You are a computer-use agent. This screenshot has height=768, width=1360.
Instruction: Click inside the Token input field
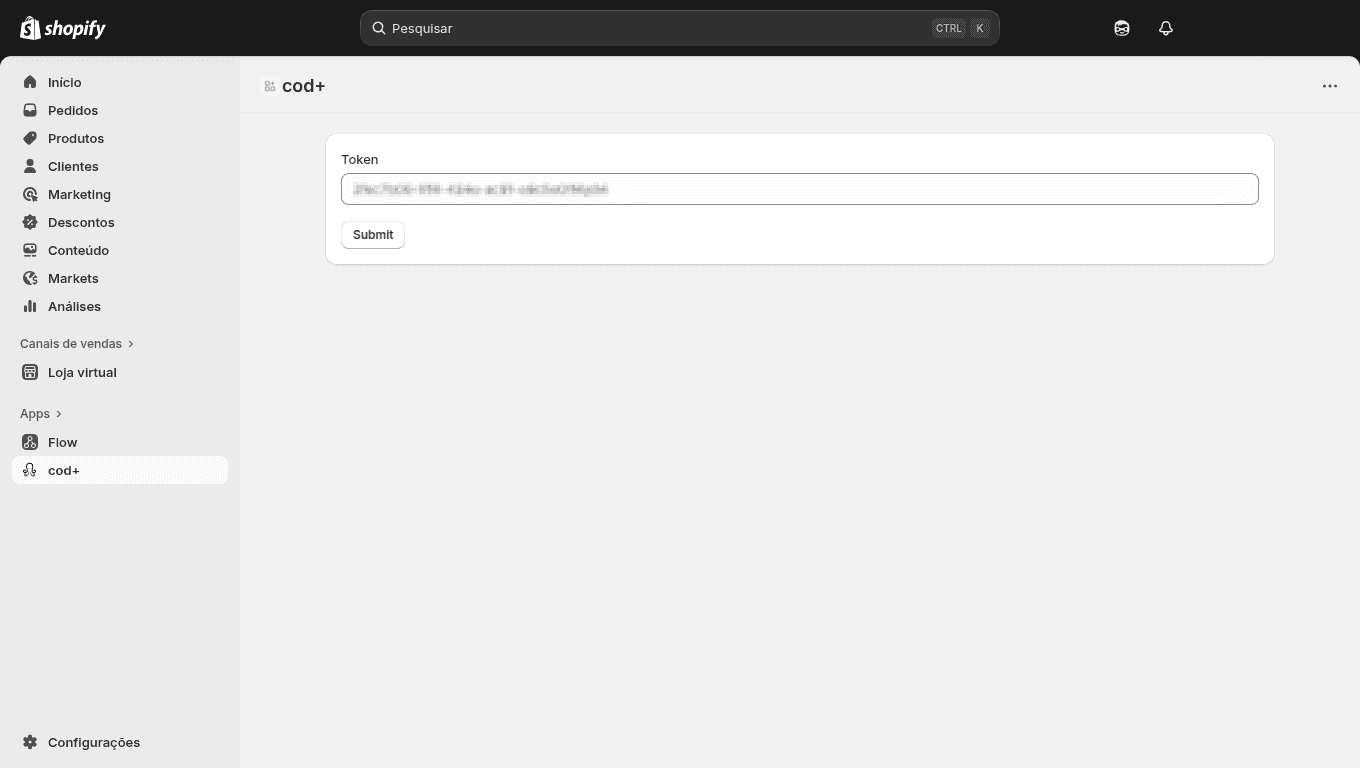(x=800, y=189)
